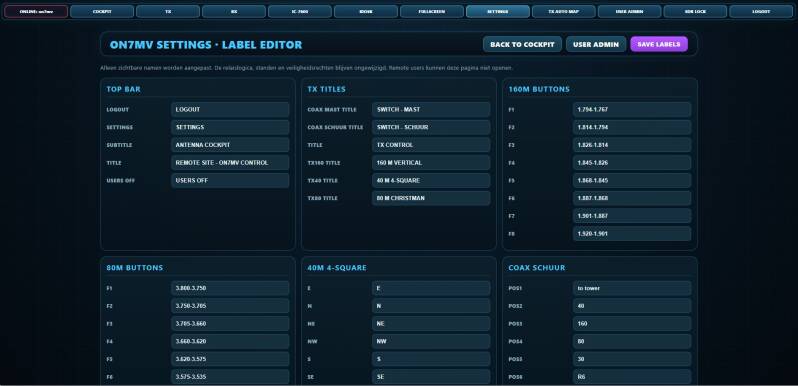The height and width of the screenshot is (386, 798).
Task: Edit Coax Schuur POS3 field '160'
Action: (x=632, y=324)
